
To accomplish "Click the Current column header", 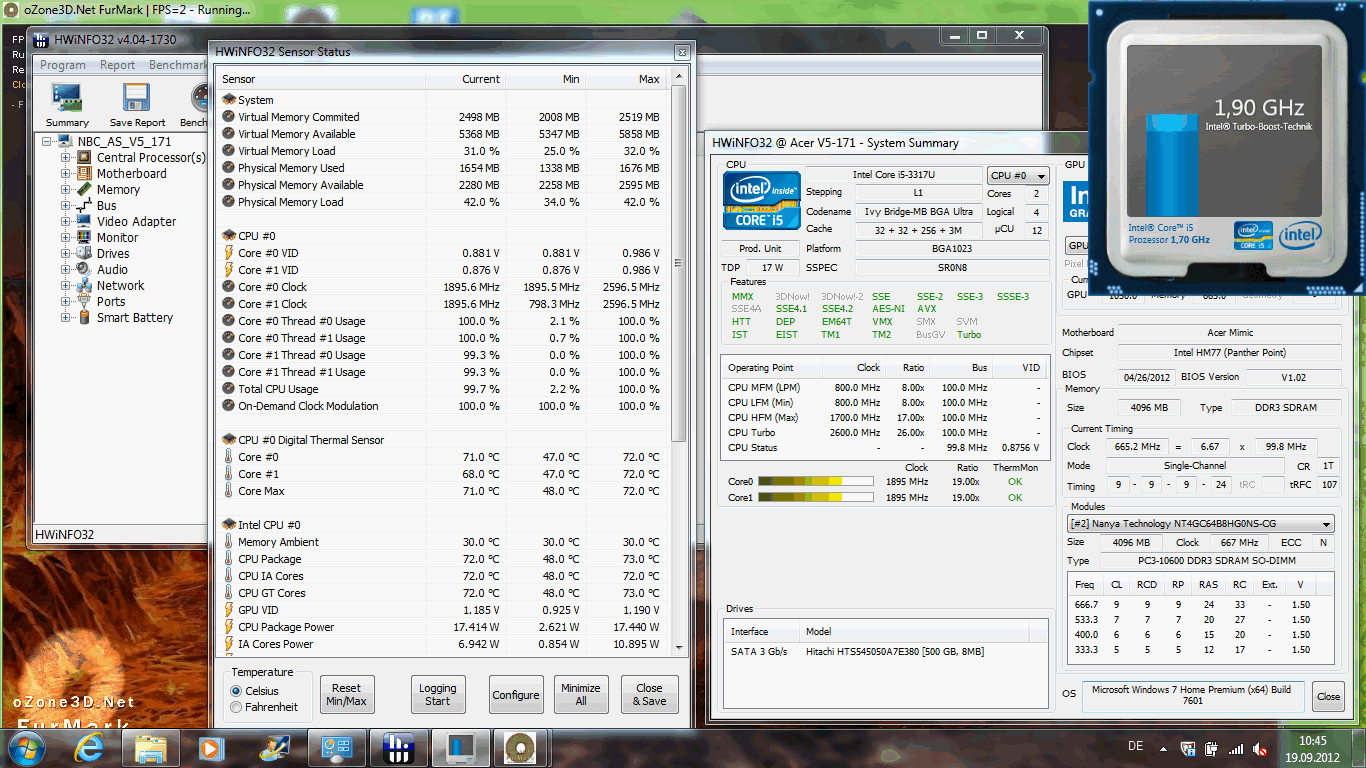I will pos(465,79).
